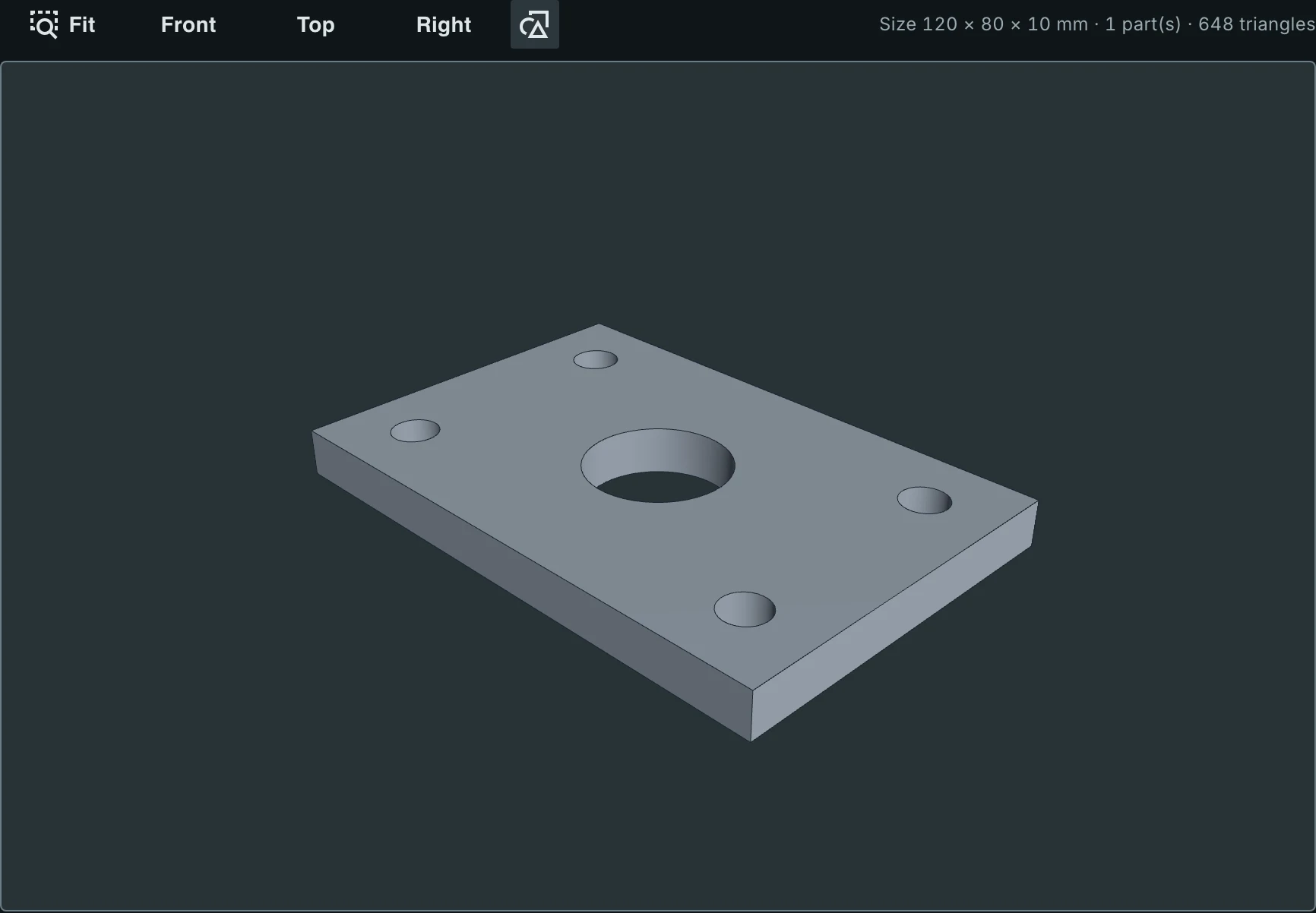1316x913 pixels.
Task: Switch to the Front view
Action: tap(188, 24)
